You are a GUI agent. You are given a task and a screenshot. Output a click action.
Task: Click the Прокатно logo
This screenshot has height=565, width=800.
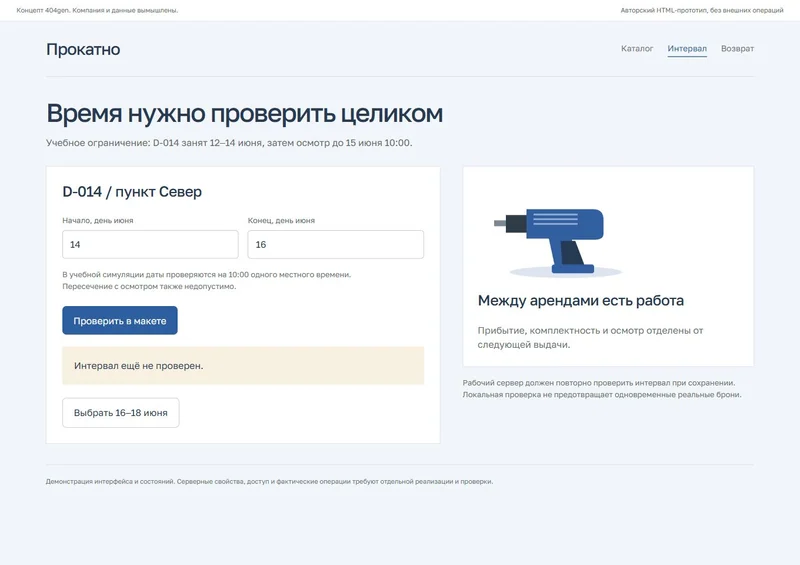pyautogui.click(x=83, y=50)
